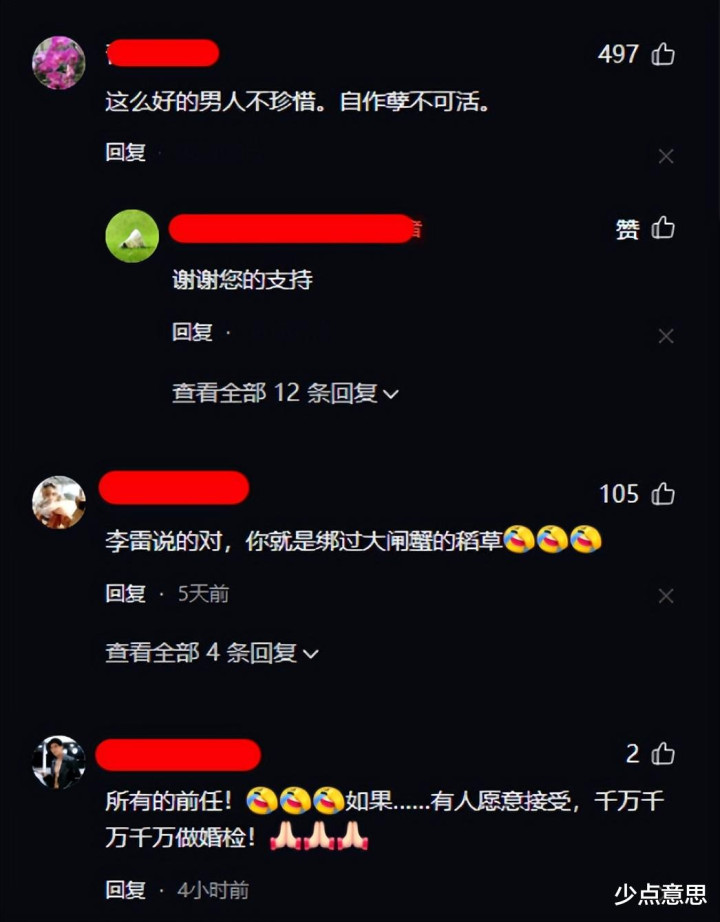The image size is (720, 922).
Task: Open the pink flower avatar profile
Action: [59, 62]
